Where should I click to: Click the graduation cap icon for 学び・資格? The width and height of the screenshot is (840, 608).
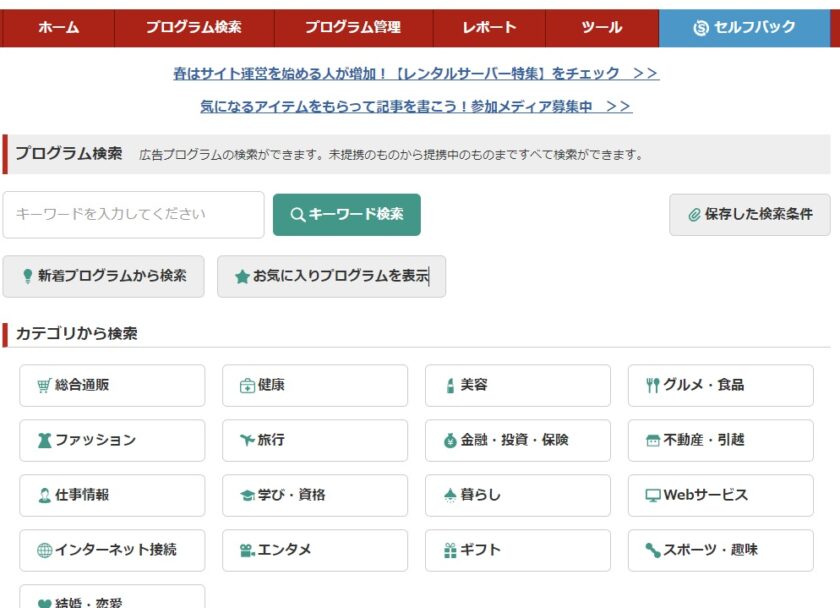247,495
